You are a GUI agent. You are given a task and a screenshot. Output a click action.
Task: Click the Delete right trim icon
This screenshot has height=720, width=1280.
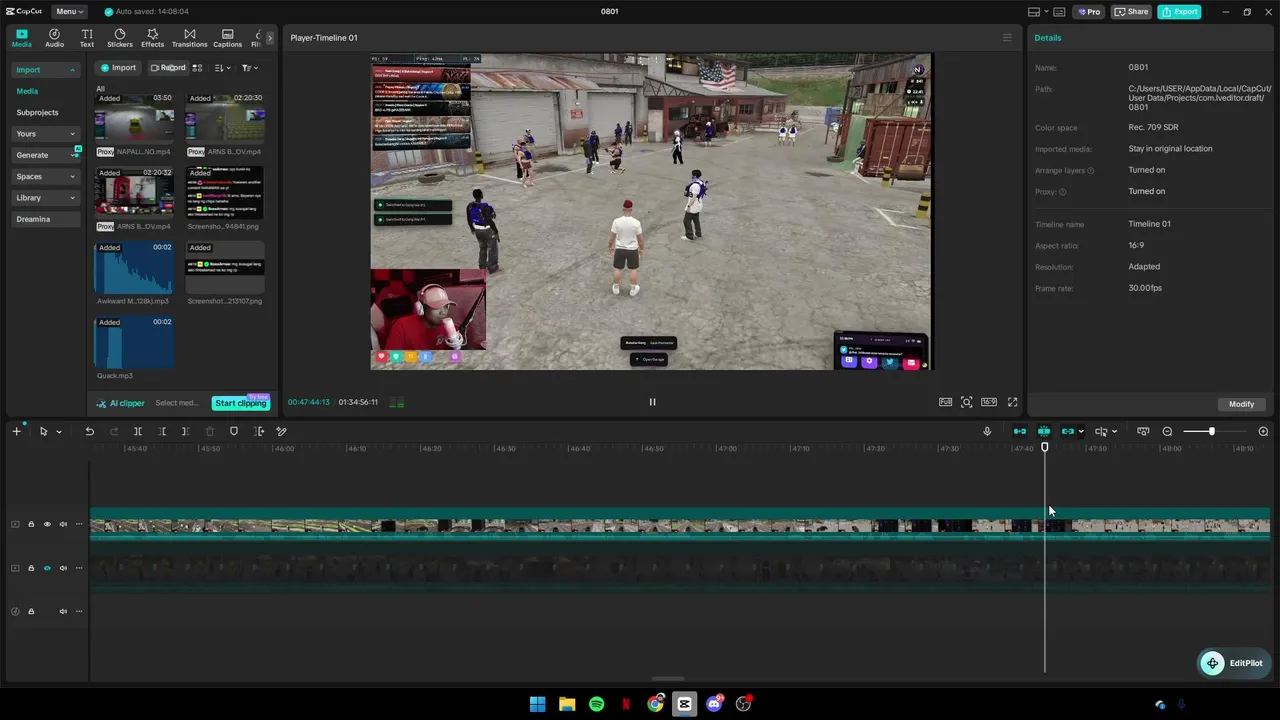(186, 432)
